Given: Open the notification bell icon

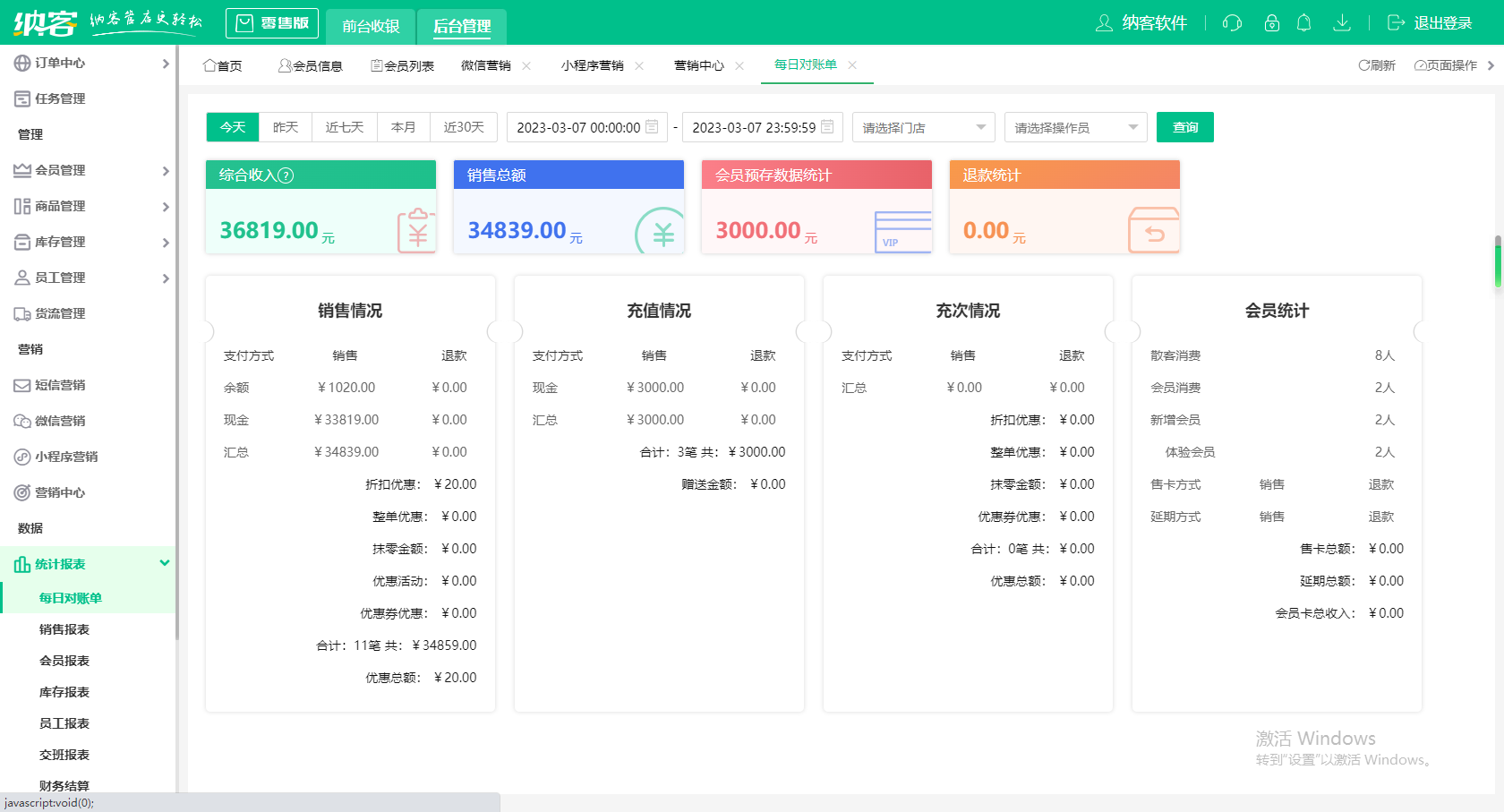Looking at the screenshot, I should [x=1303, y=23].
